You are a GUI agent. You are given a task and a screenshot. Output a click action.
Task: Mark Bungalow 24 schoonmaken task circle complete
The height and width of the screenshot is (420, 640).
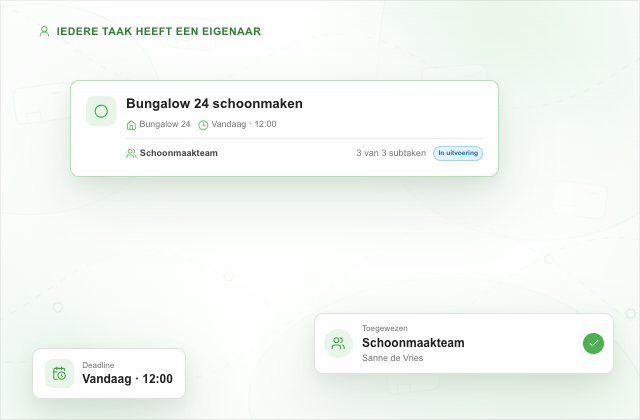[x=101, y=111]
